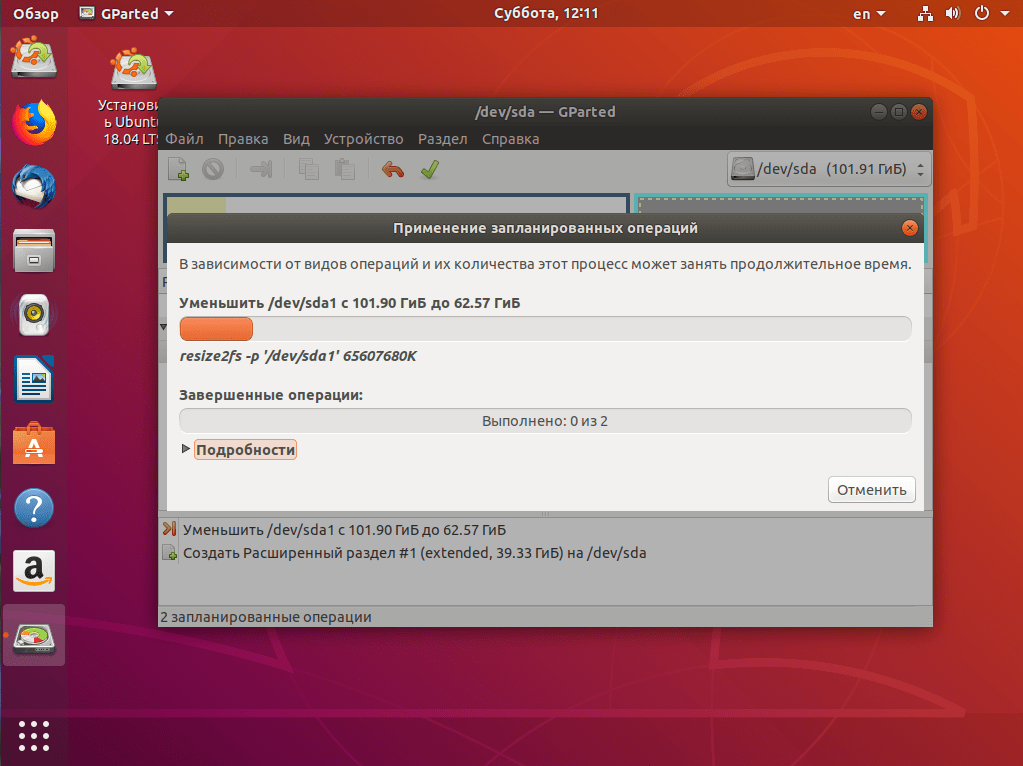Screen dimensions: 1023x766
Task: Click the orange resize progress bar
Action: [x=545, y=329]
